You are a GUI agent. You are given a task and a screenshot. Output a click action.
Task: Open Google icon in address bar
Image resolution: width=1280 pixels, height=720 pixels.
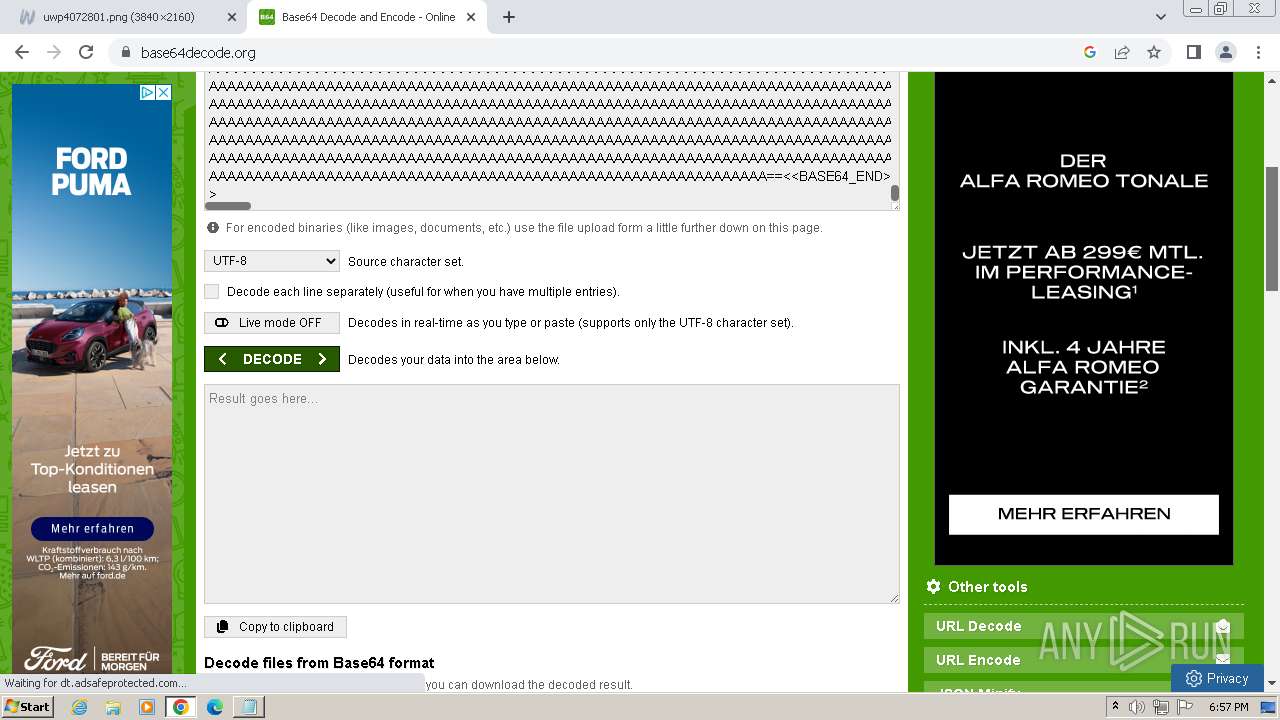[1090, 52]
